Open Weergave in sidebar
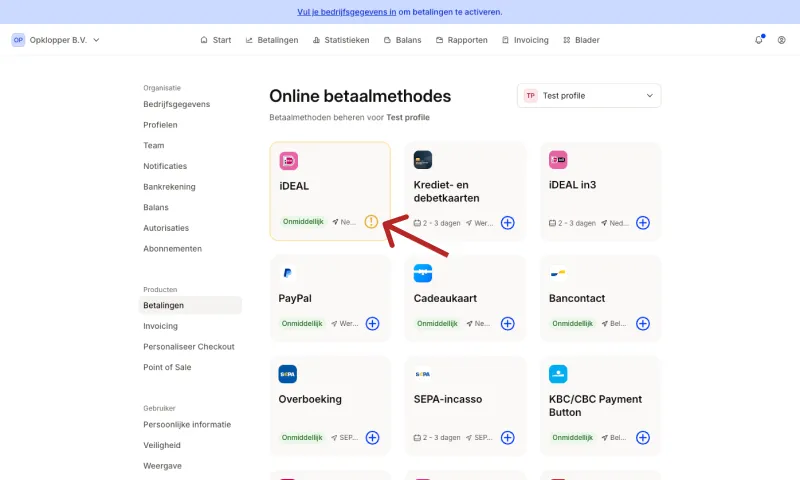 pyautogui.click(x=162, y=466)
